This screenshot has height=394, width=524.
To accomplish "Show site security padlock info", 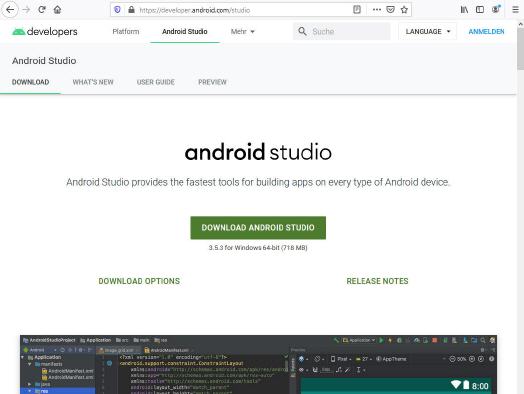I will (131, 10).
